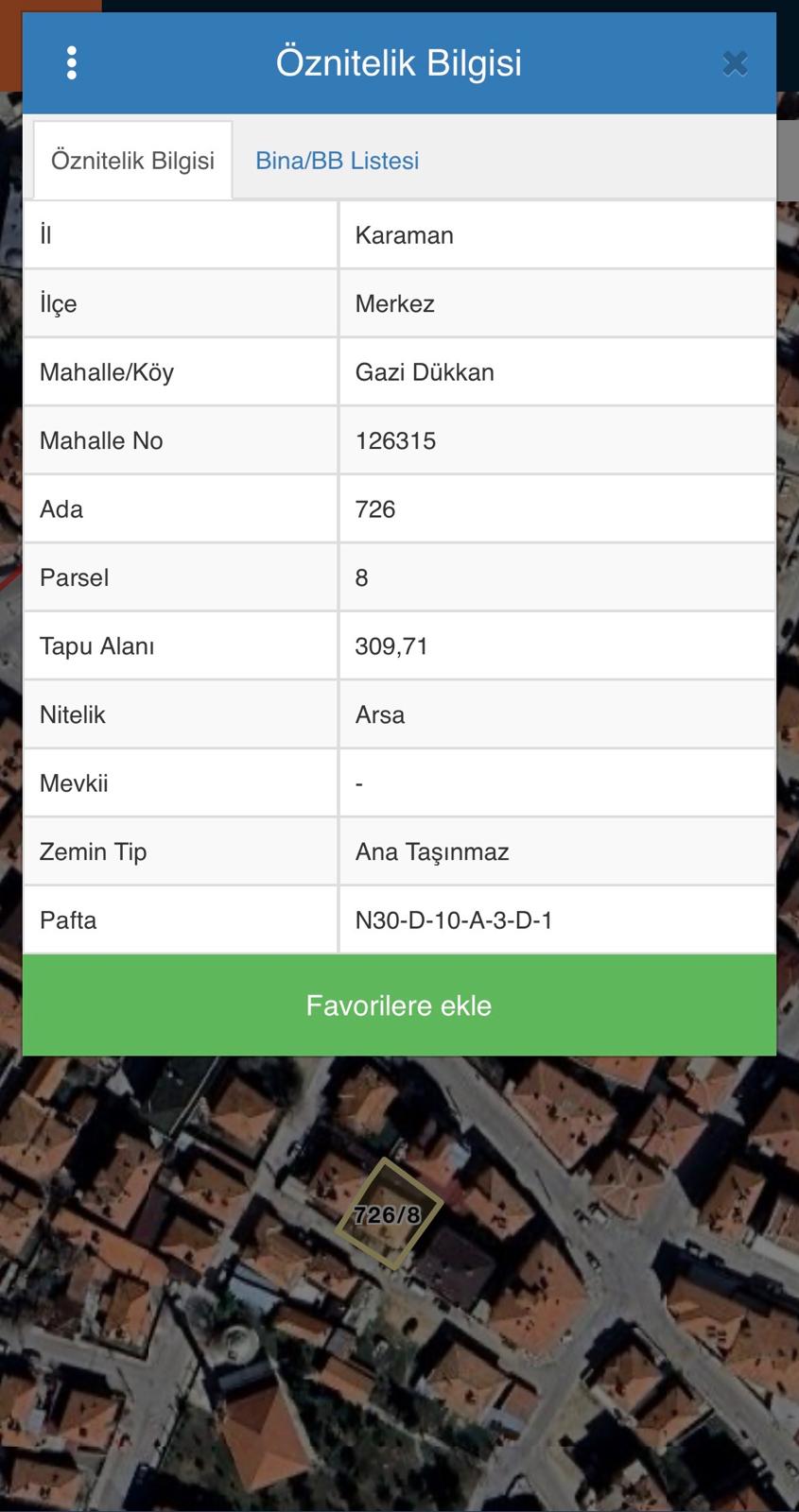Select the Öznitelik Bilgisi tab
The height and width of the screenshot is (1512, 799).
click(x=132, y=160)
